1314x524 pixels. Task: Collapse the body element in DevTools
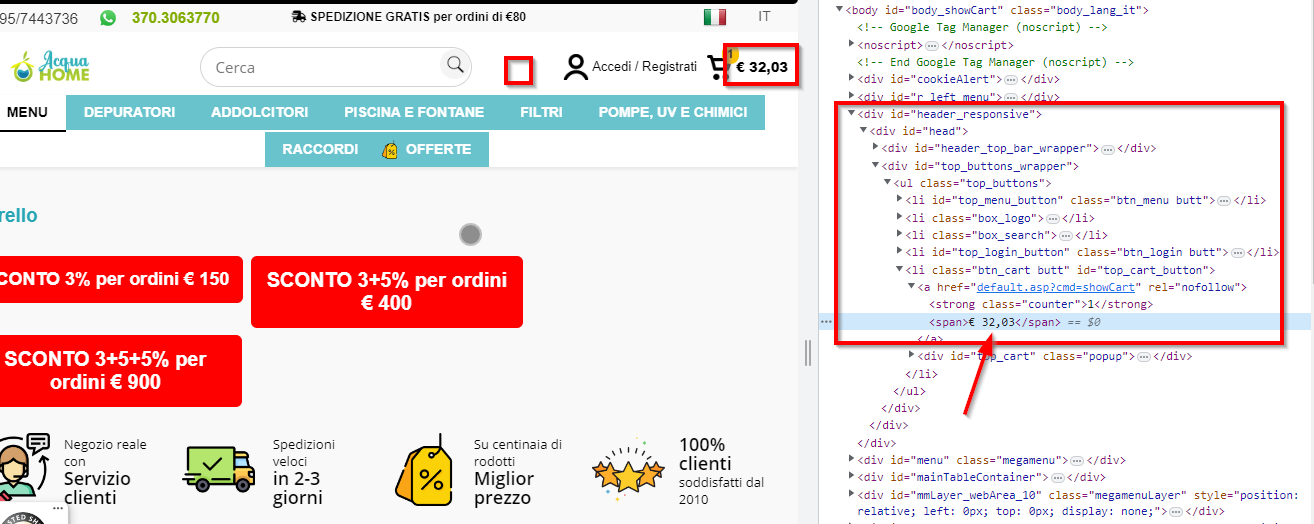point(839,10)
